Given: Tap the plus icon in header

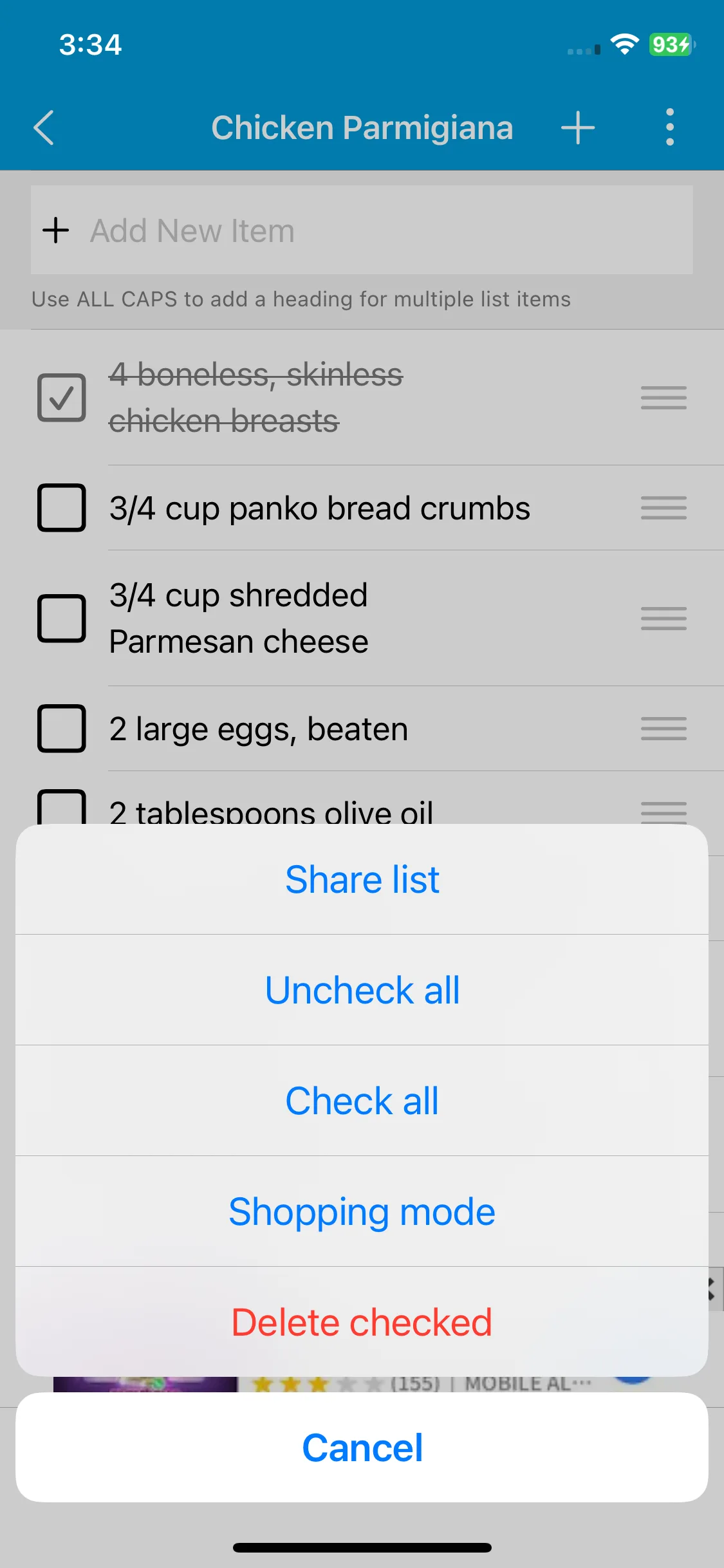Looking at the screenshot, I should coord(577,127).
